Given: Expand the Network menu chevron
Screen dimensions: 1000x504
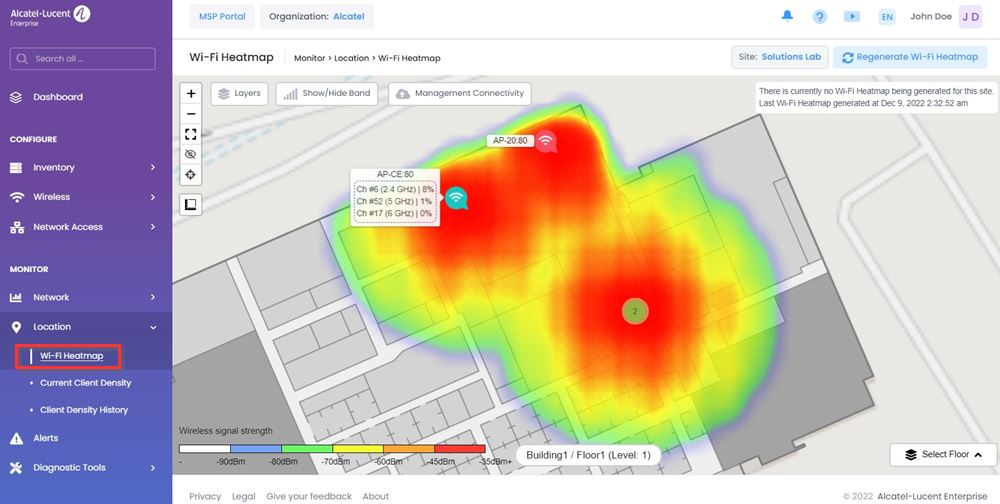Looking at the screenshot, I should pyautogui.click(x=152, y=297).
